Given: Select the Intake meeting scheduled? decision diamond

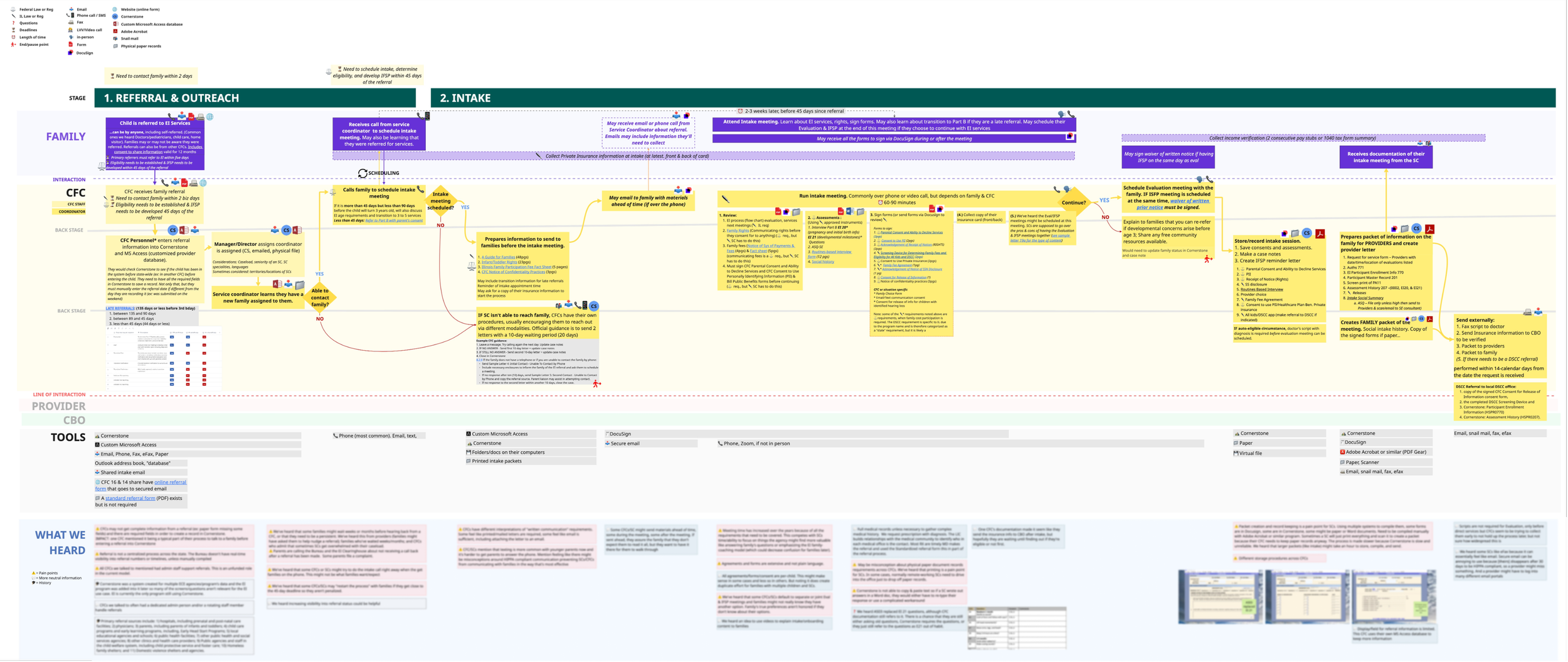Looking at the screenshot, I should tap(440, 201).
